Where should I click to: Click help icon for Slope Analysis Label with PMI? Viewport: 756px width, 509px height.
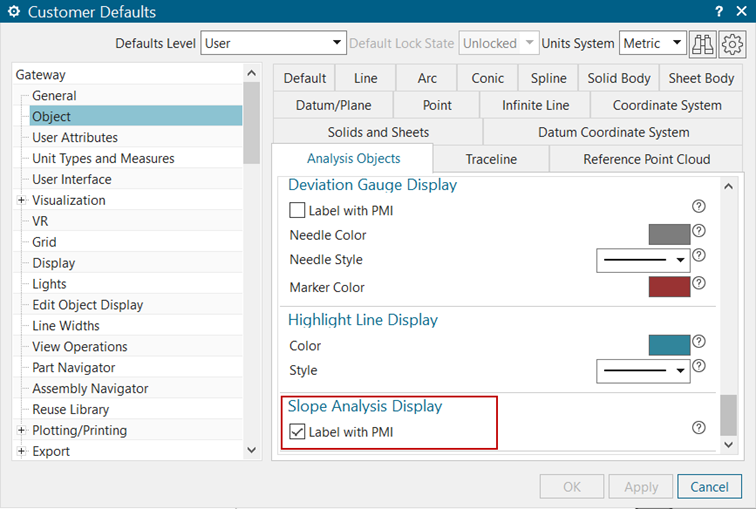(x=699, y=428)
